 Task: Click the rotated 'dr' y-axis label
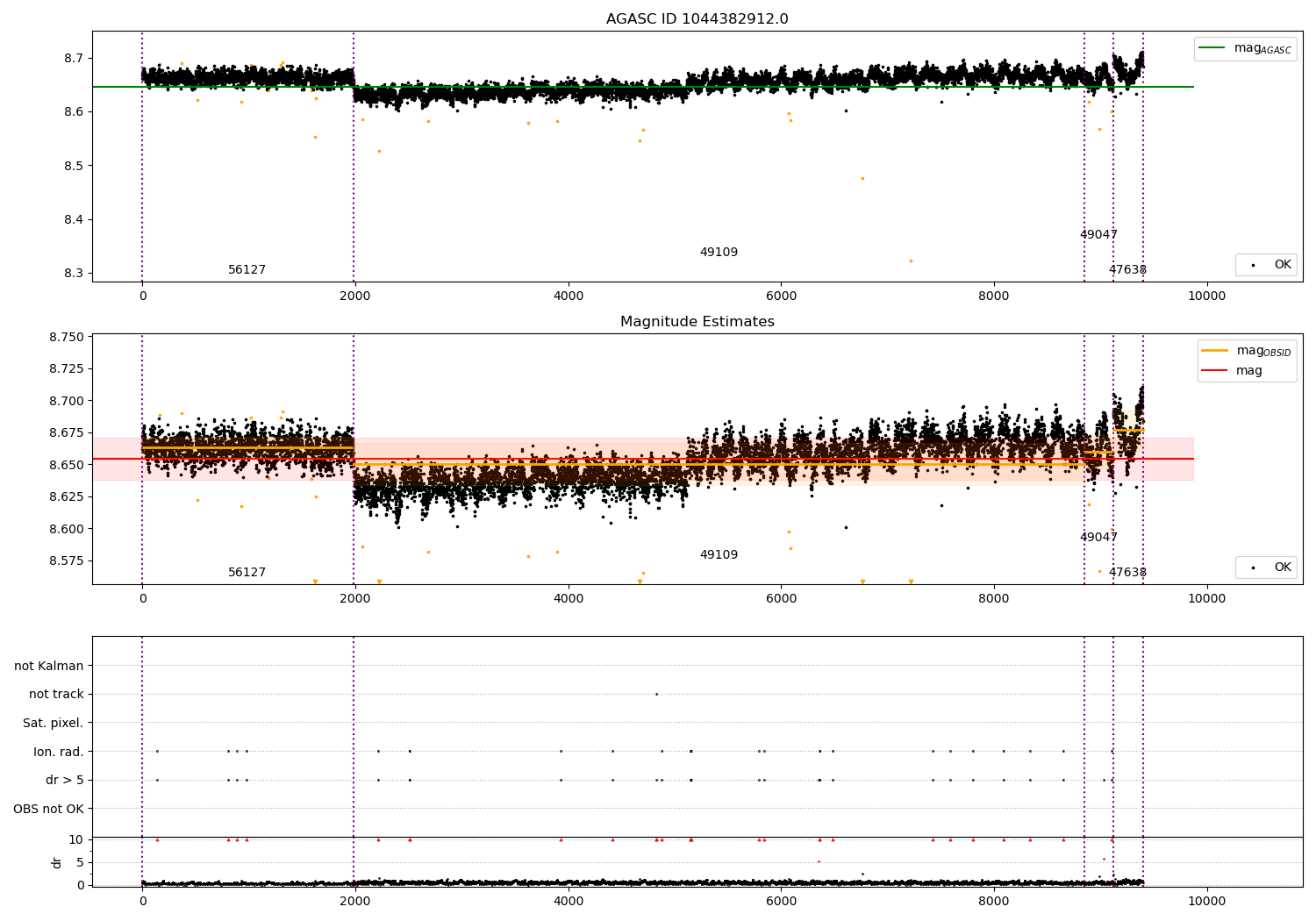[x=57, y=862]
